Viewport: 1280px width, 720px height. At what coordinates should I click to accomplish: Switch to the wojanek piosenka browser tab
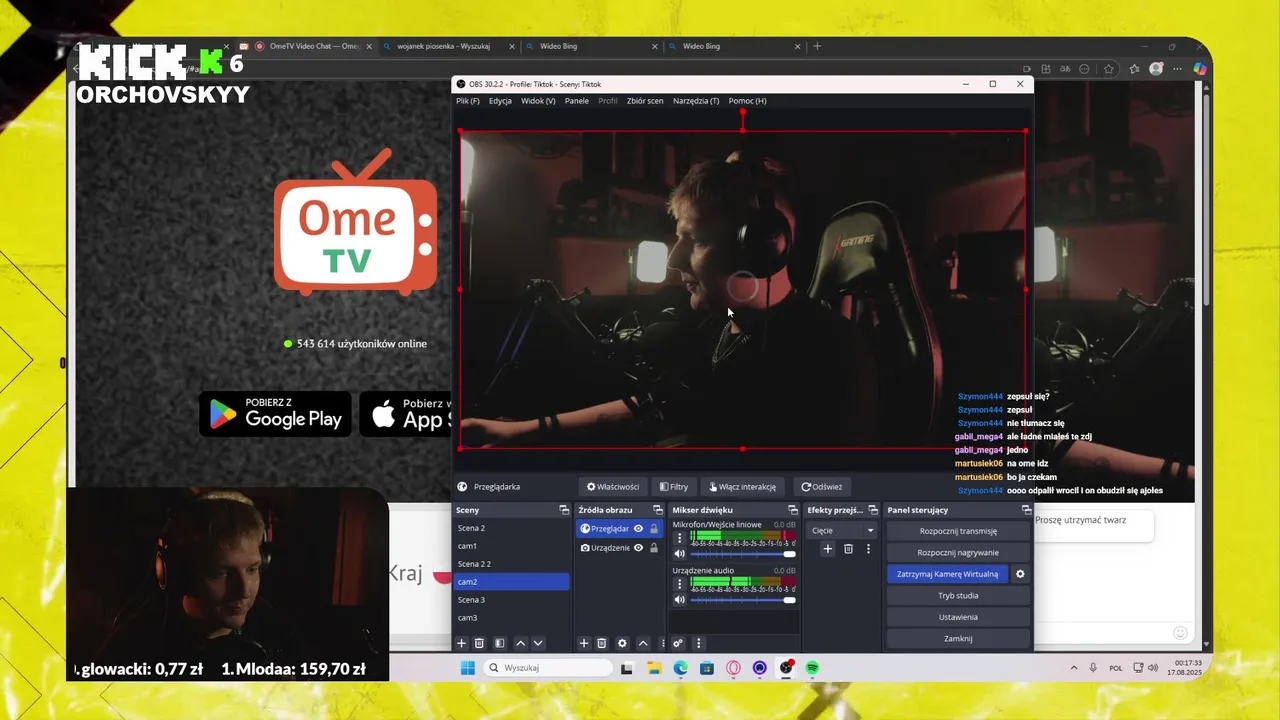pyautogui.click(x=448, y=46)
